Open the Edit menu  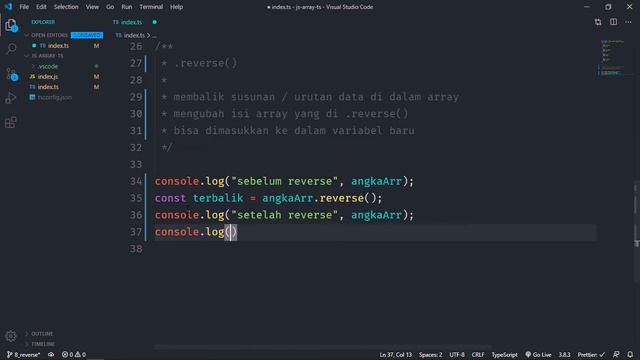41,7
